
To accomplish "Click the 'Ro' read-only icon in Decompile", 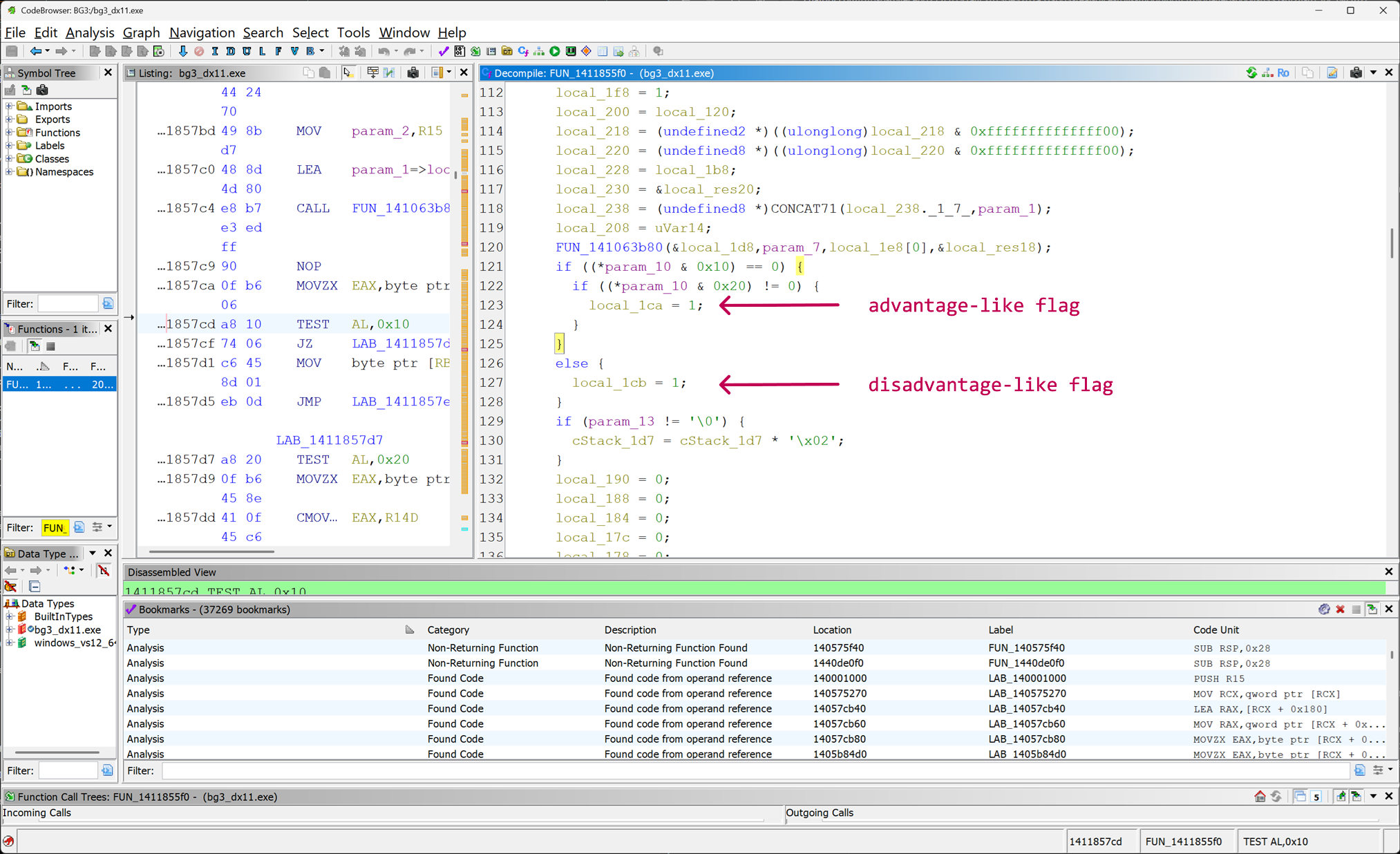I will coord(1283,73).
